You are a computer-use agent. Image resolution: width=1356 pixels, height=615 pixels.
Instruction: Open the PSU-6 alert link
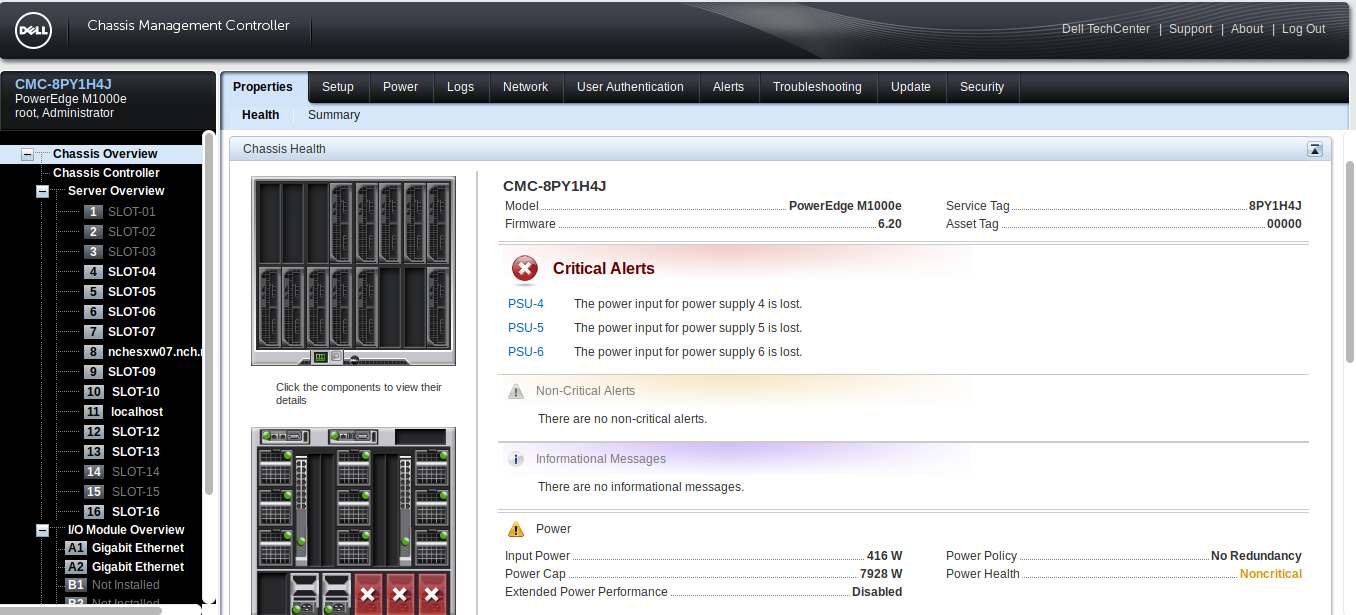(526, 352)
